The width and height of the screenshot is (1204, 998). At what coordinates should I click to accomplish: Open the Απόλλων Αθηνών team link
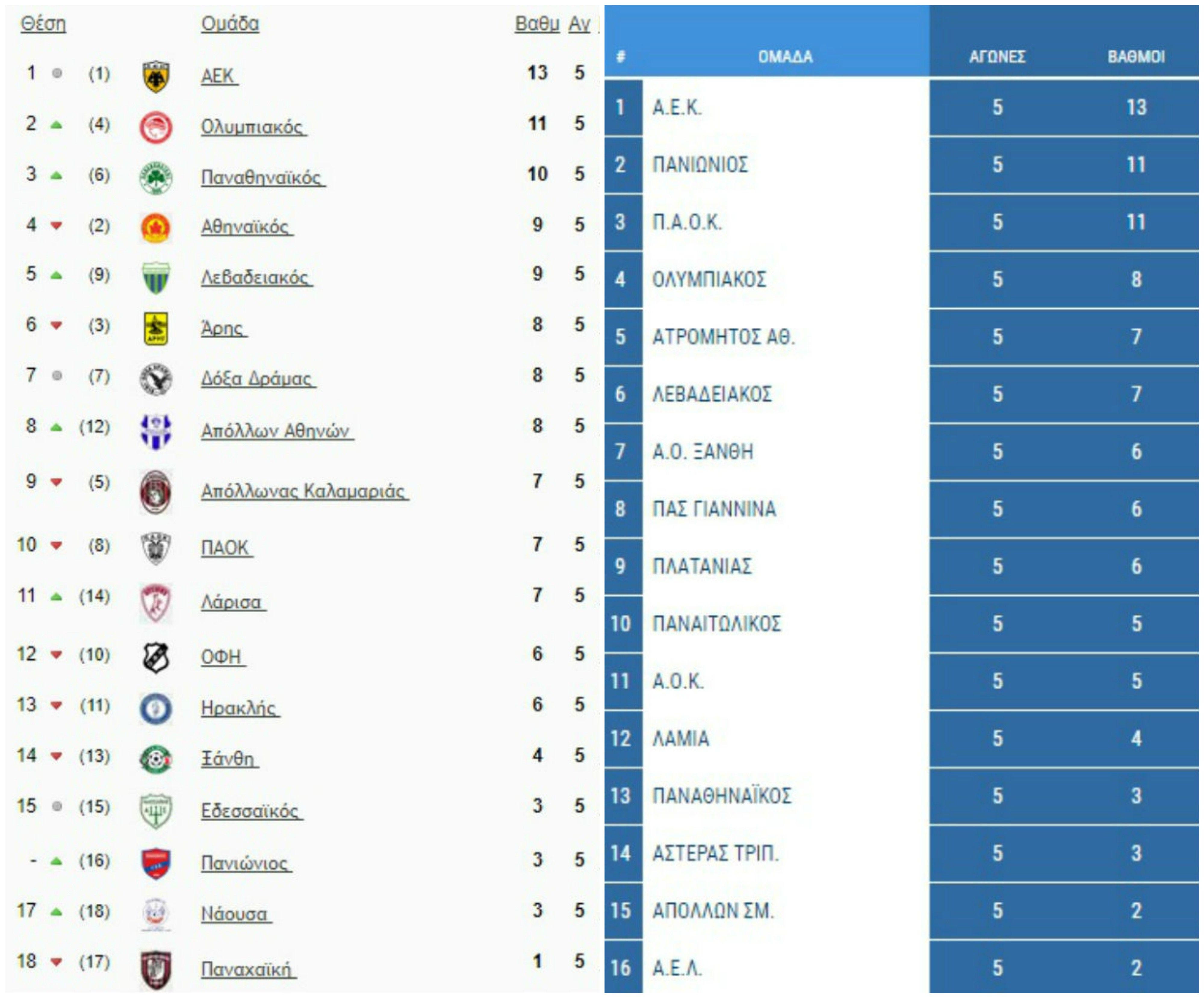tap(275, 430)
